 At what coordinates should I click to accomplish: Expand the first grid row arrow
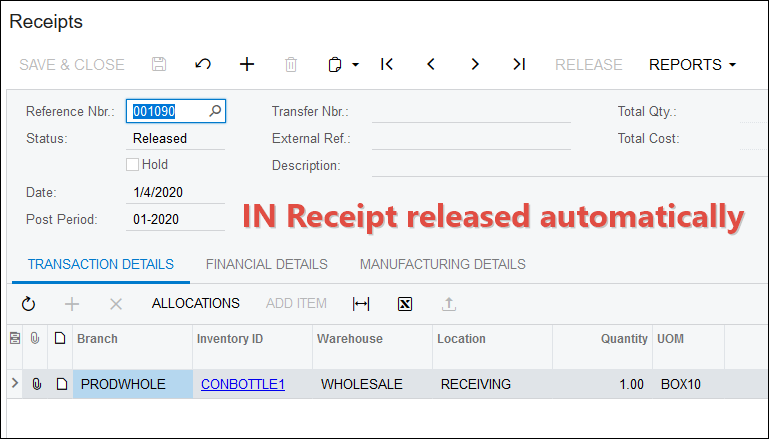click(x=14, y=383)
